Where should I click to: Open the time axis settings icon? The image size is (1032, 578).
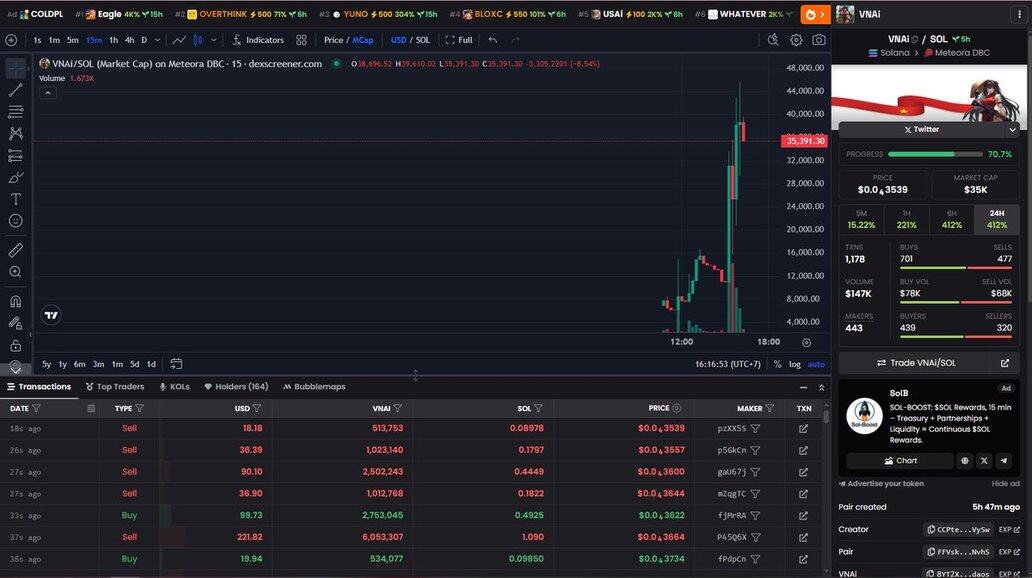(806, 342)
